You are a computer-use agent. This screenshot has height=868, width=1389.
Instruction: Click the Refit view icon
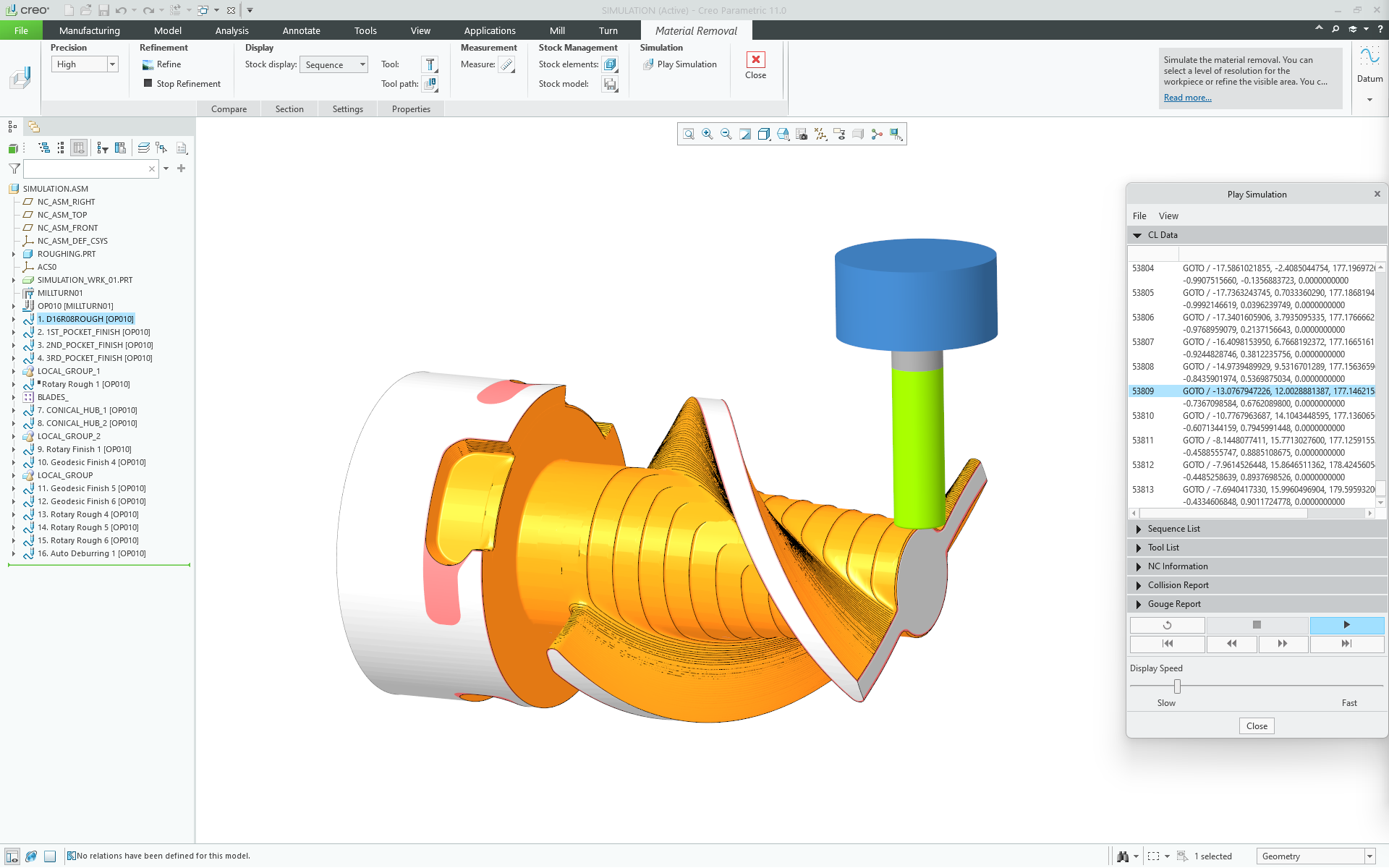689,135
